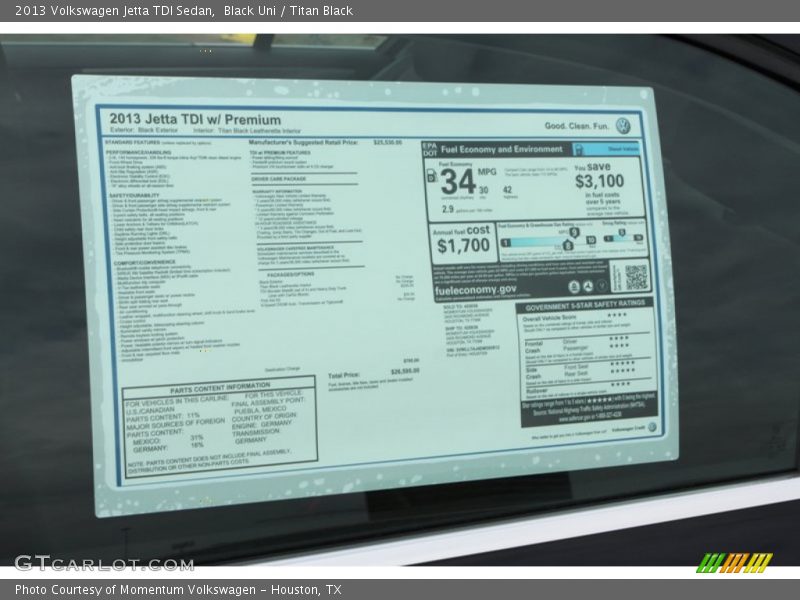
Task: Click the Volkswagen logo on the sticker header
Action: [x=623, y=126]
